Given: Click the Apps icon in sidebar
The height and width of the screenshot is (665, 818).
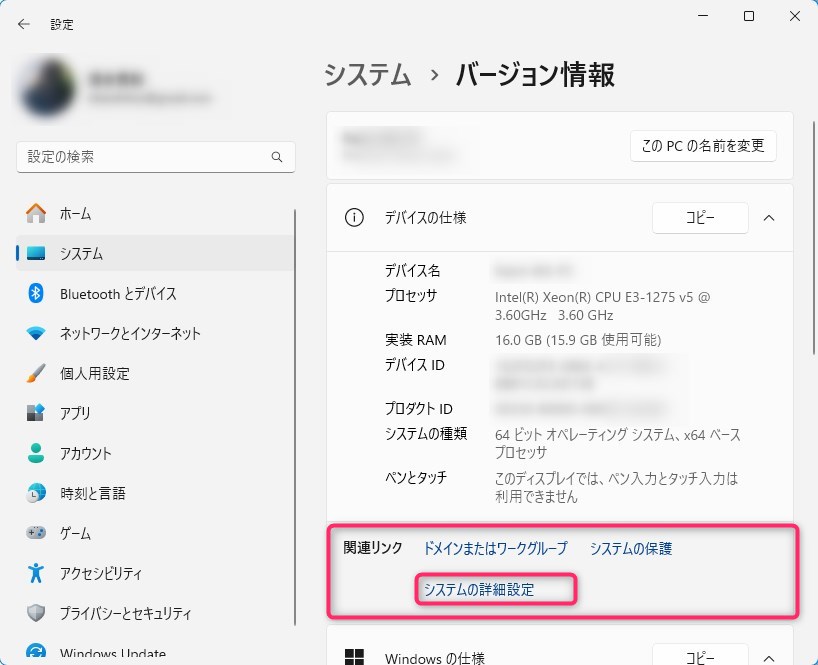Looking at the screenshot, I should 36,413.
